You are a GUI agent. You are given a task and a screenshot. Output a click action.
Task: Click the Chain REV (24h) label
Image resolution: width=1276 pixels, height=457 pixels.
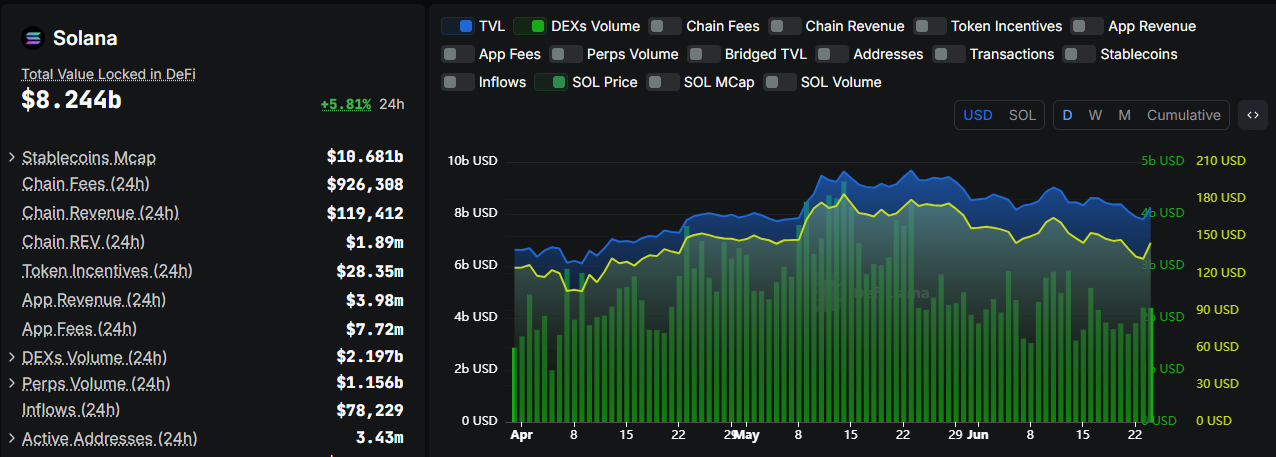pyautogui.click(x=83, y=241)
